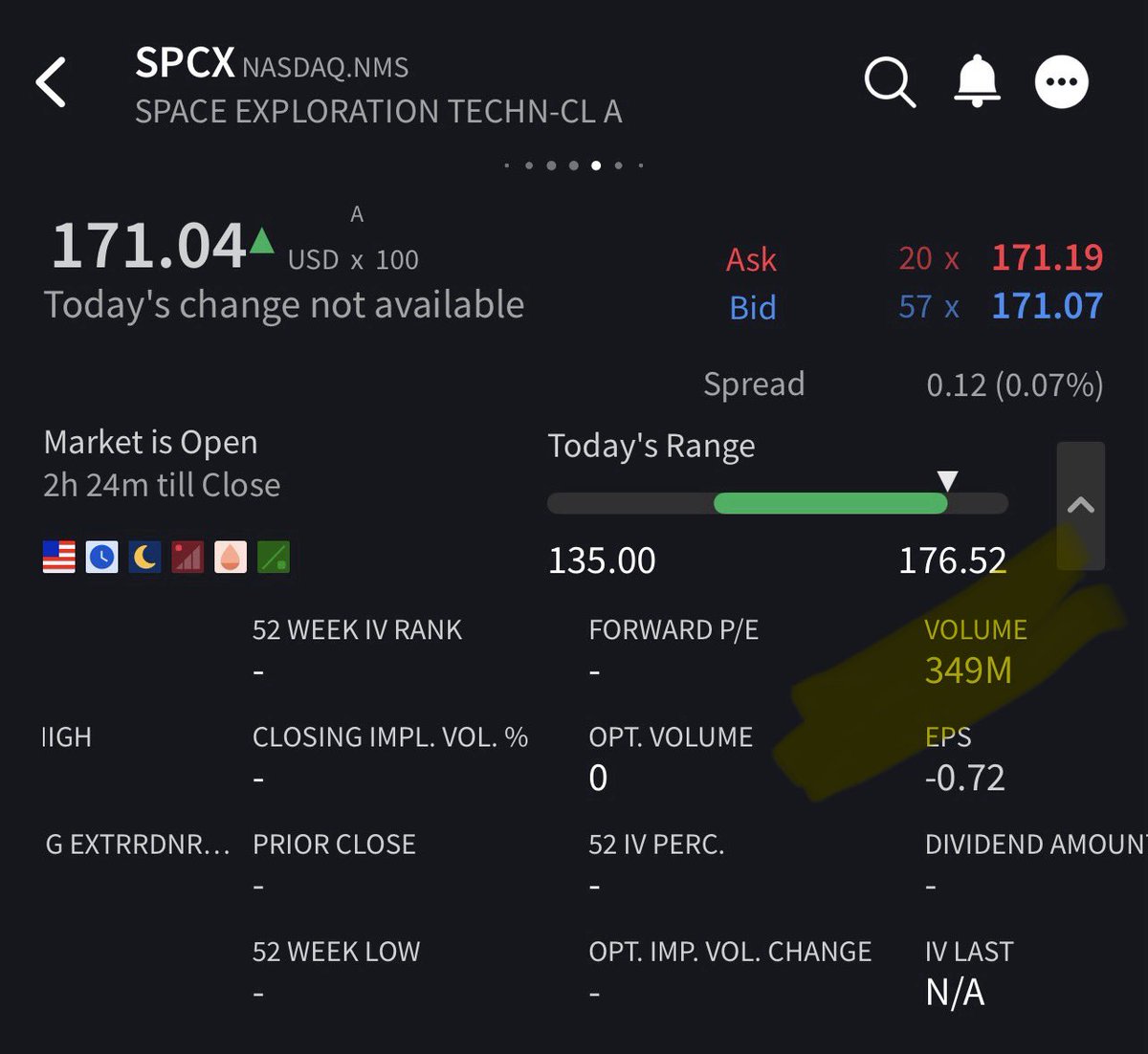The image size is (1148, 1054).
Task: Tap the CLOSING IMPL. VOL. % field
Action: [x=390, y=758]
